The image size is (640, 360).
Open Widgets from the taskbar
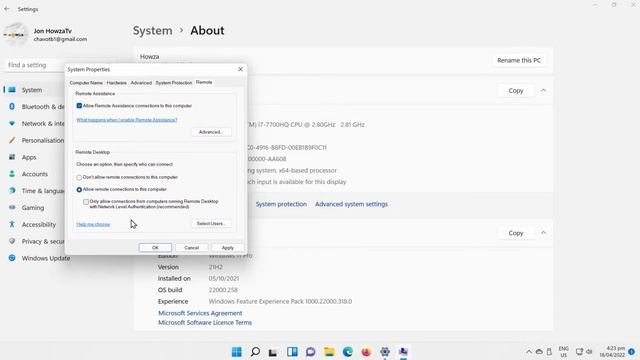292,351
